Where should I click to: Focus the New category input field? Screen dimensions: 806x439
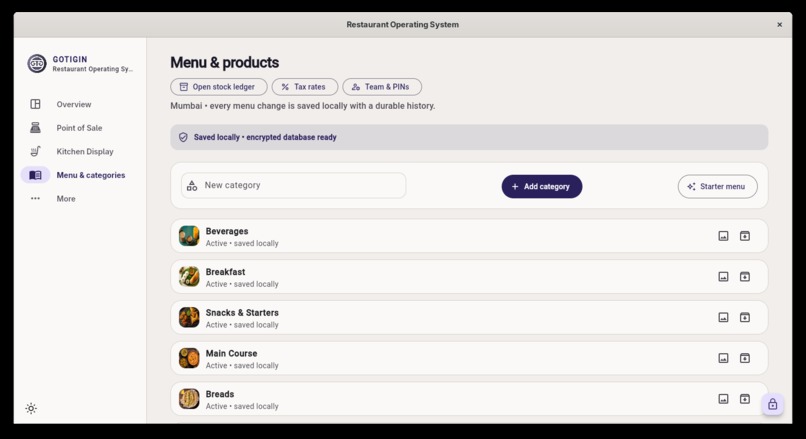click(x=294, y=186)
